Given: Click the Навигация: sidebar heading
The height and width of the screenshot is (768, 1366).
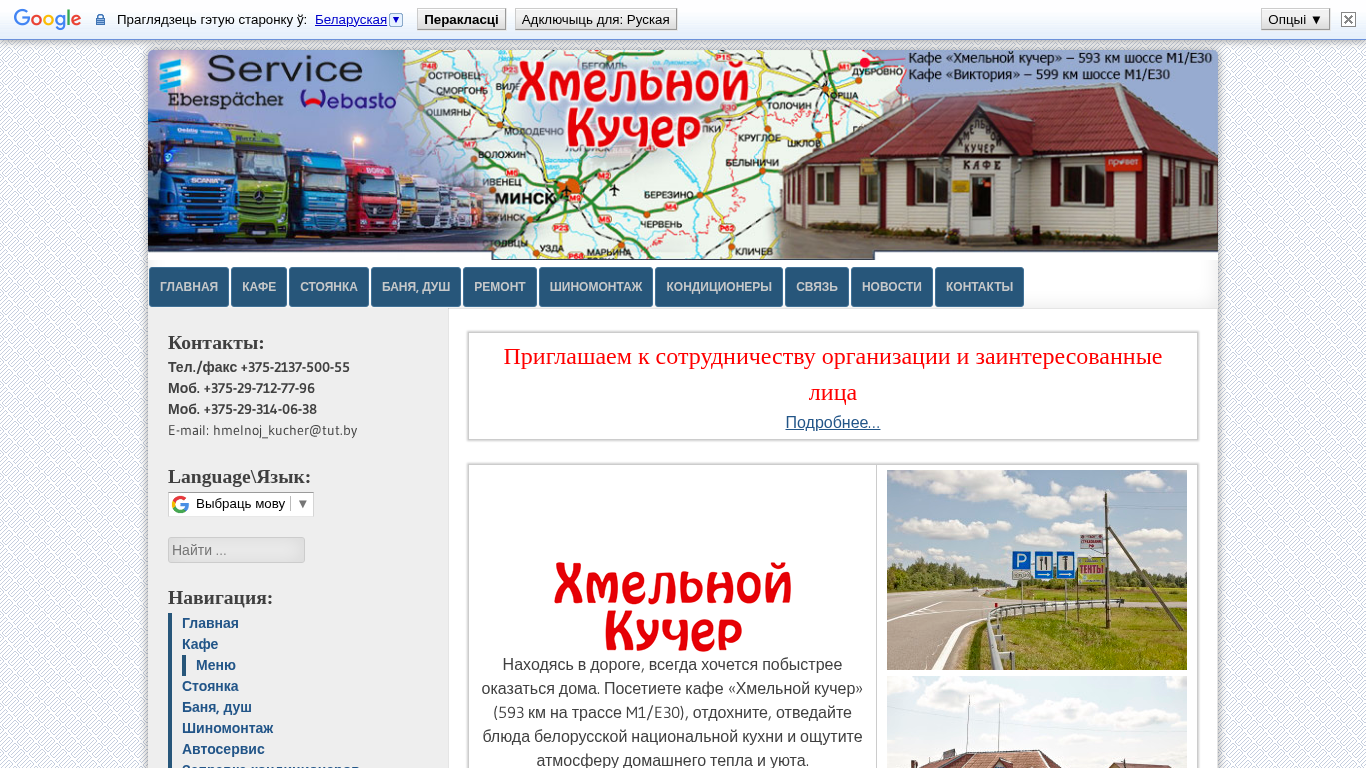Looking at the screenshot, I should click(220, 597).
